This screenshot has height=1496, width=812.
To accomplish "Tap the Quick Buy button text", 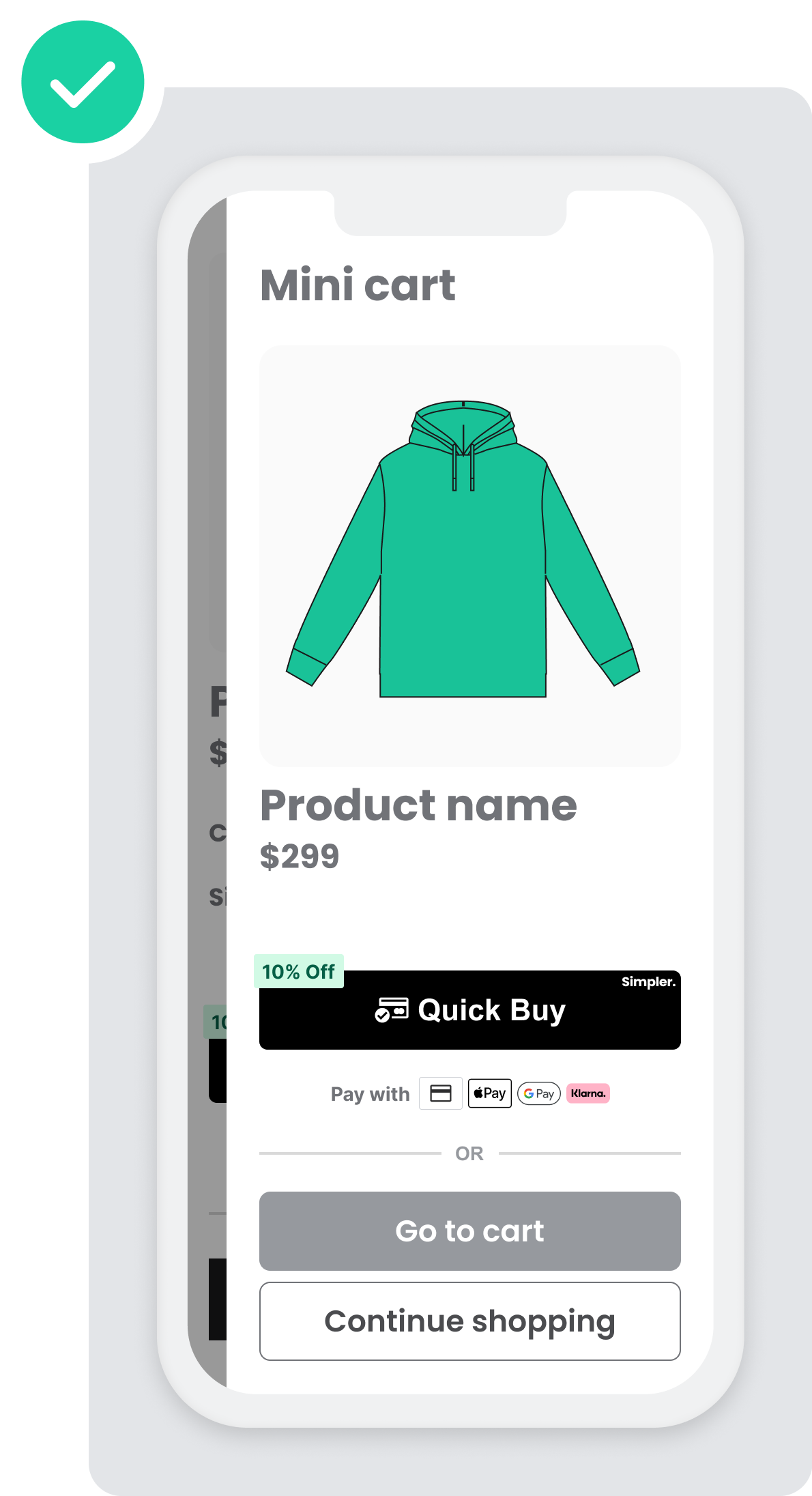I will tap(491, 1010).
